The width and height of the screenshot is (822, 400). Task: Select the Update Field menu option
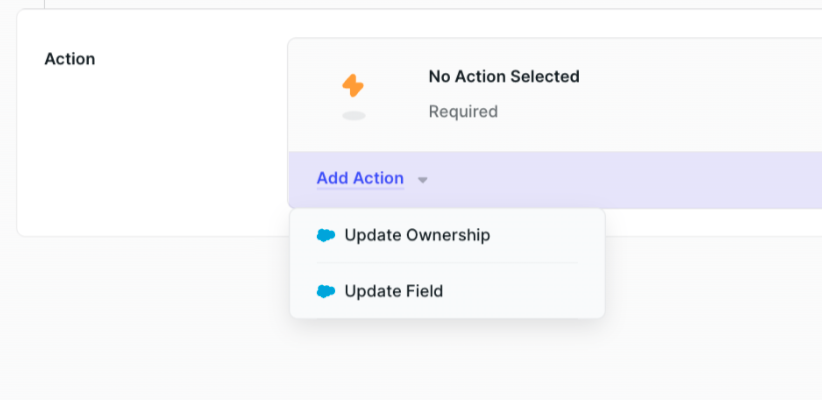click(x=393, y=292)
